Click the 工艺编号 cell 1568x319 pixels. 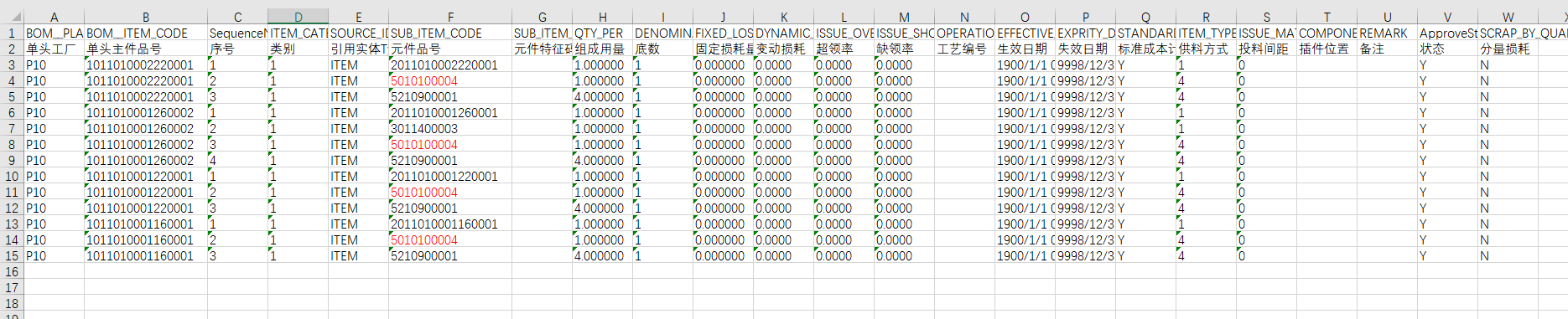964,49
